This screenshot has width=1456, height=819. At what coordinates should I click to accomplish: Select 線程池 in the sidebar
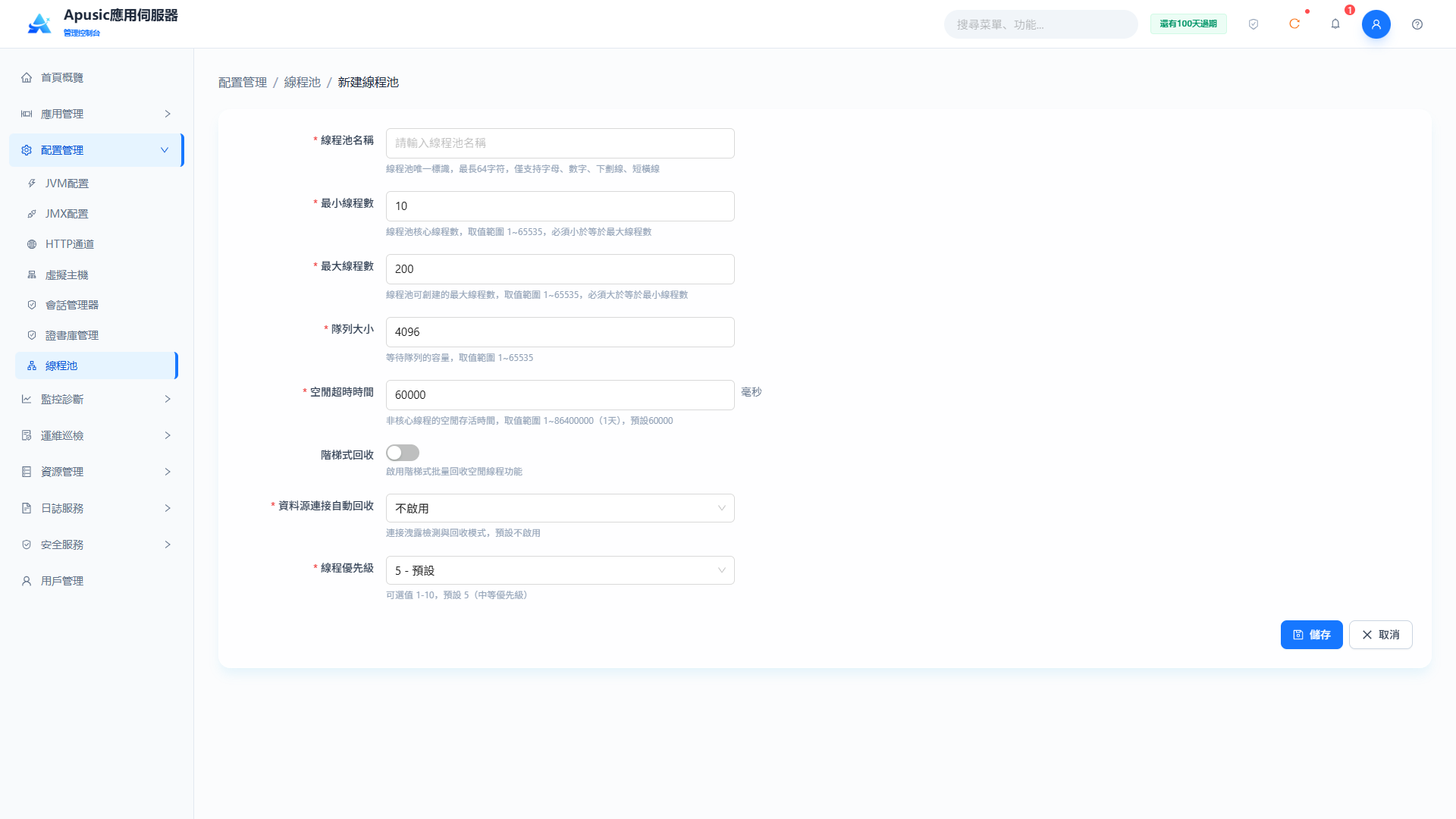pyautogui.click(x=96, y=366)
